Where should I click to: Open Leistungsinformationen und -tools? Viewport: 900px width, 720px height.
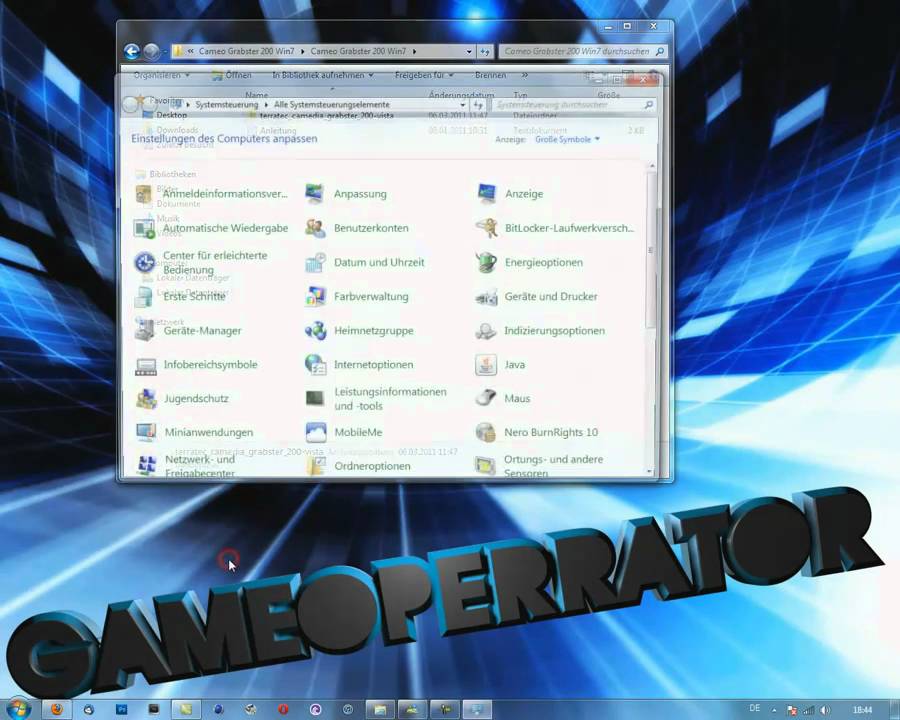pyautogui.click(x=376, y=398)
